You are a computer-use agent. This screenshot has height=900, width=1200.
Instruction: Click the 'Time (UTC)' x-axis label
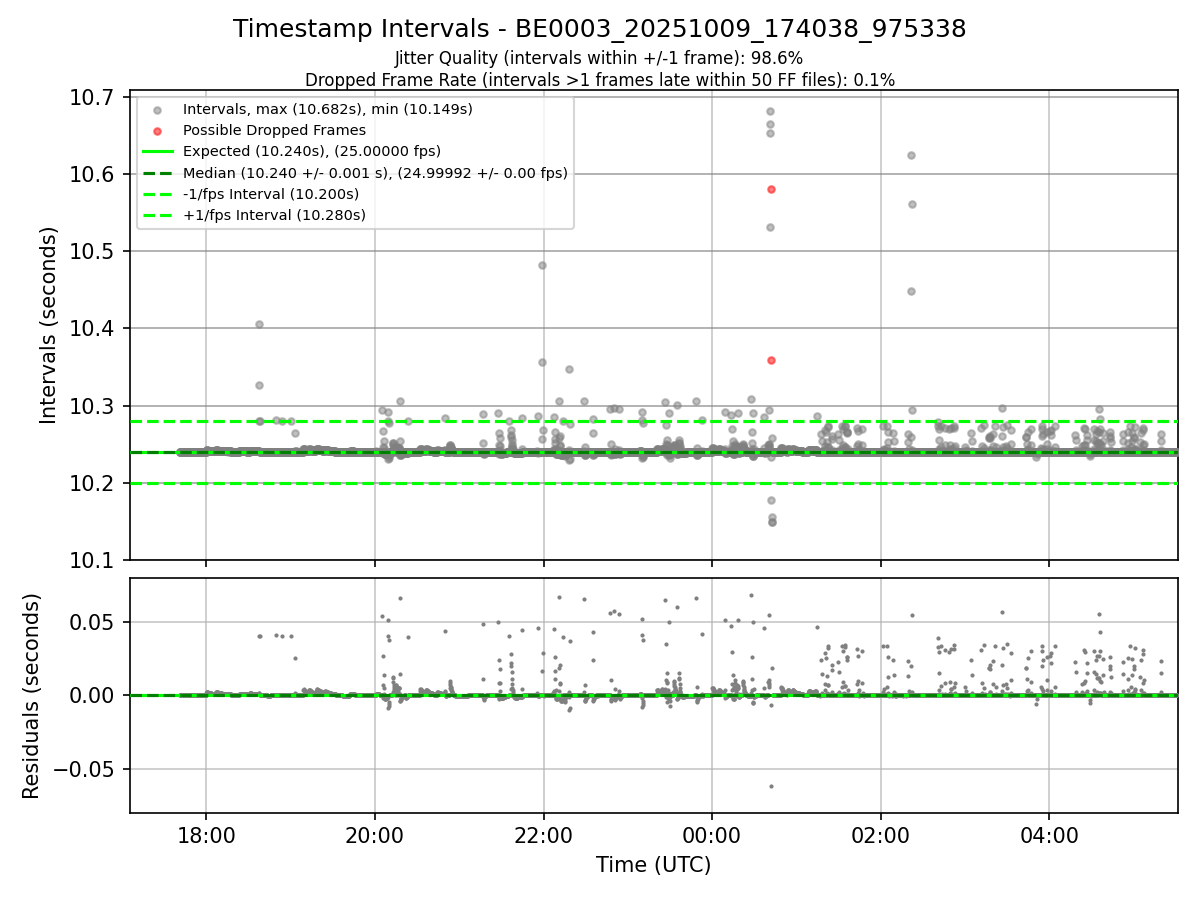pyautogui.click(x=654, y=865)
